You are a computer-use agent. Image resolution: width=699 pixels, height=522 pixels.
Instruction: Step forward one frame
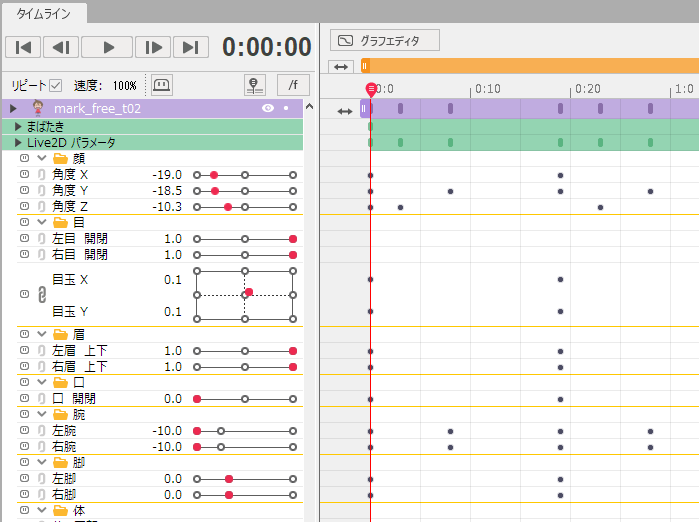[152, 47]
